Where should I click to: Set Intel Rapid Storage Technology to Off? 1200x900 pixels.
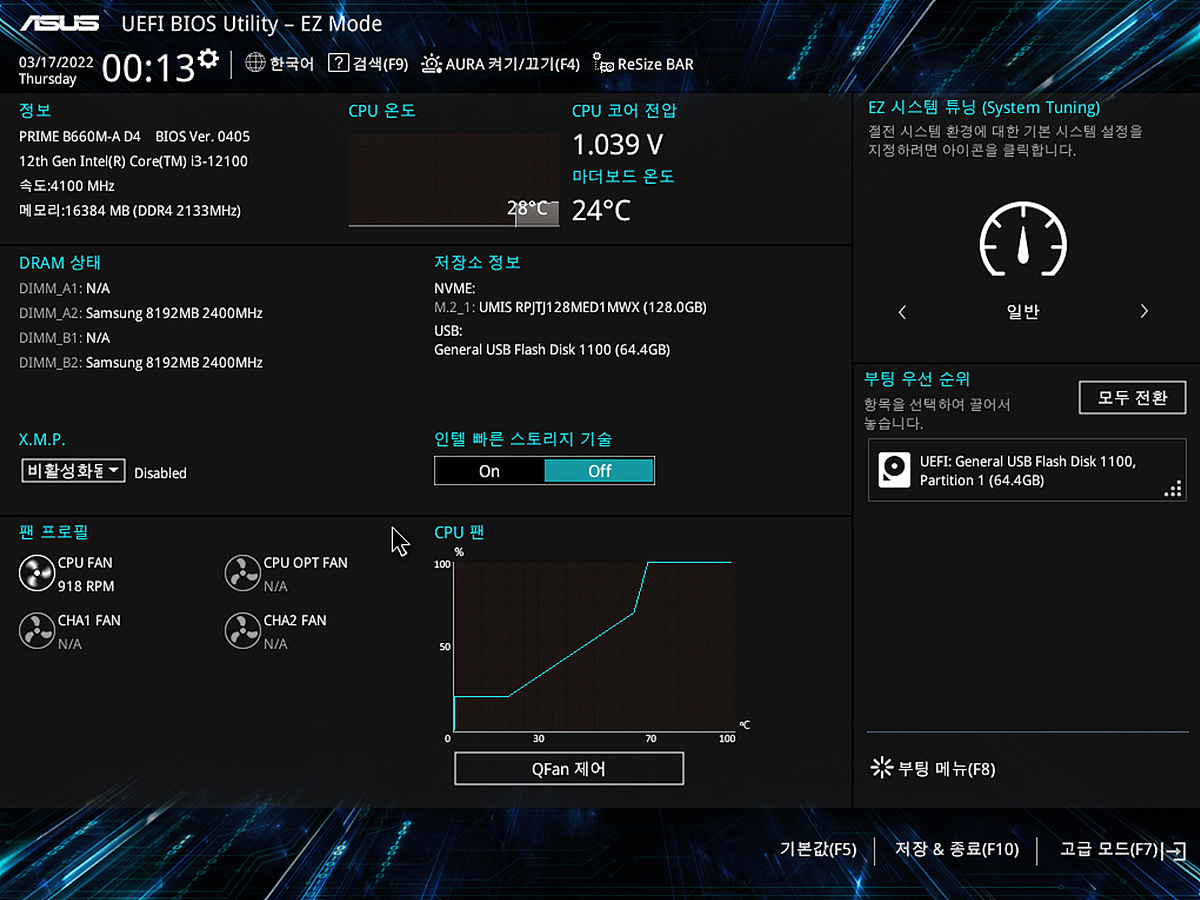(x=599, y=471)
